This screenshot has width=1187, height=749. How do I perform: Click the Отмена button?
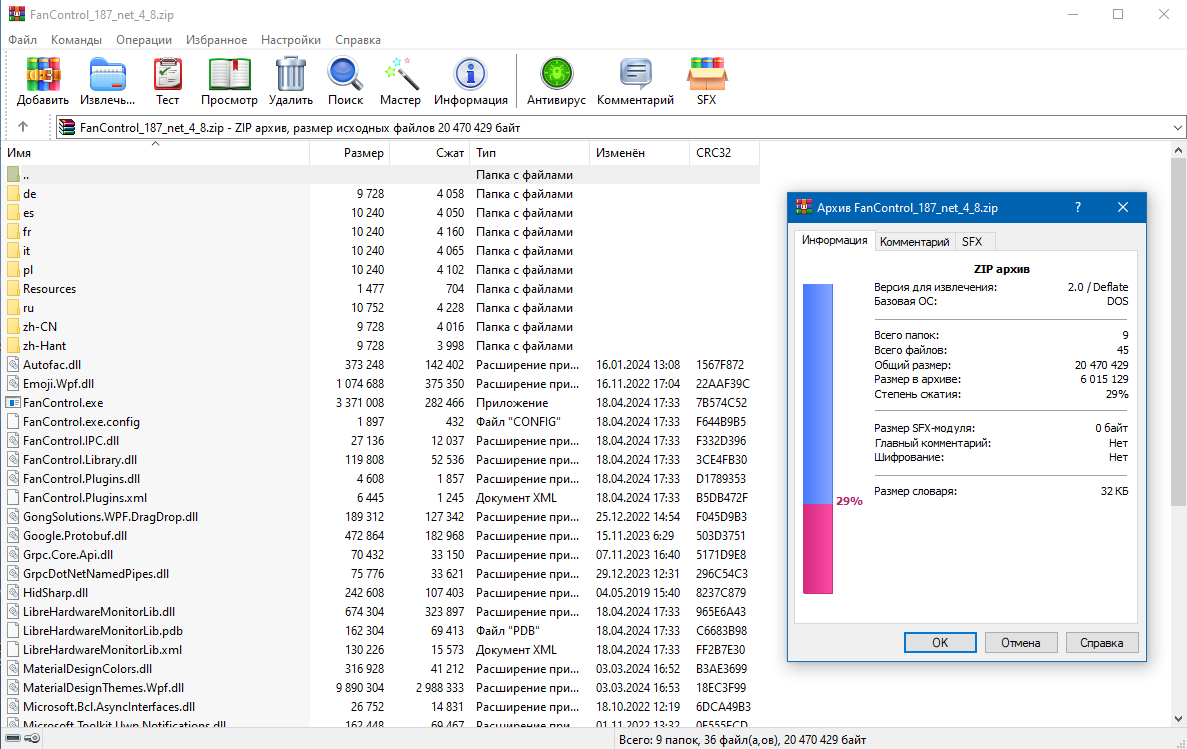tap(1020, 643)
